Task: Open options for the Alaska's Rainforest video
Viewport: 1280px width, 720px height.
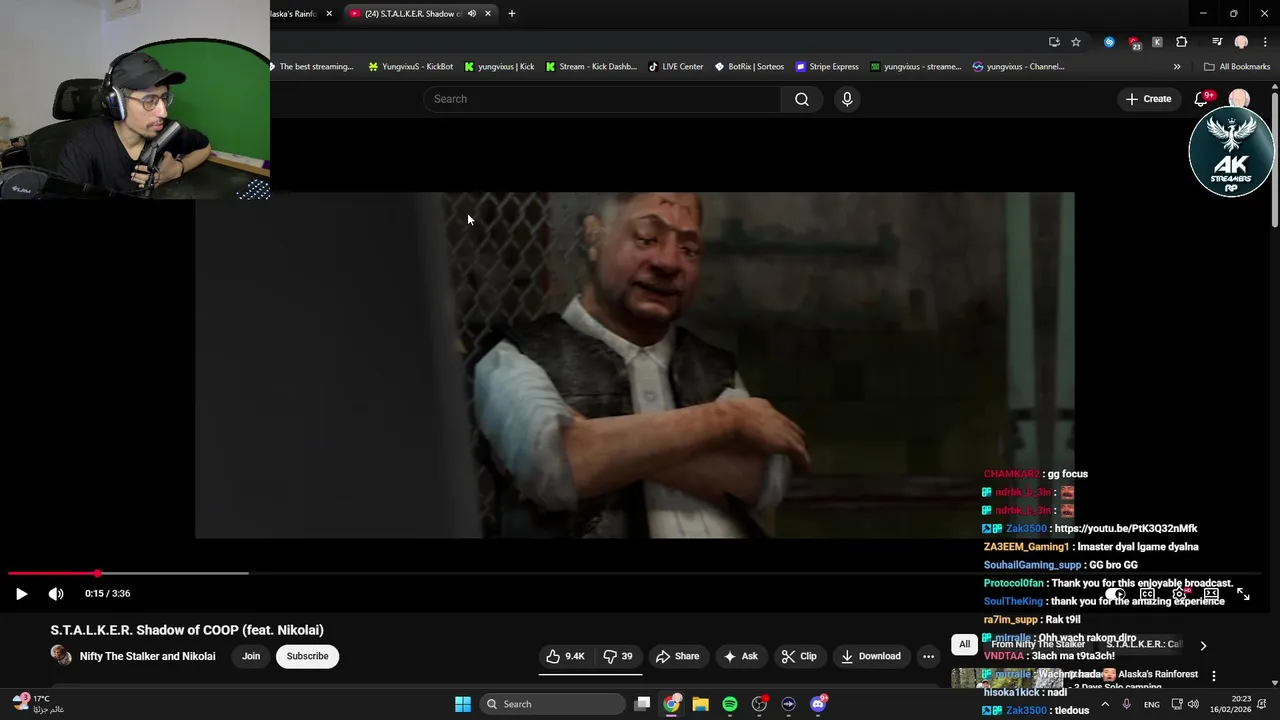Action: (x=1214, y=677)
